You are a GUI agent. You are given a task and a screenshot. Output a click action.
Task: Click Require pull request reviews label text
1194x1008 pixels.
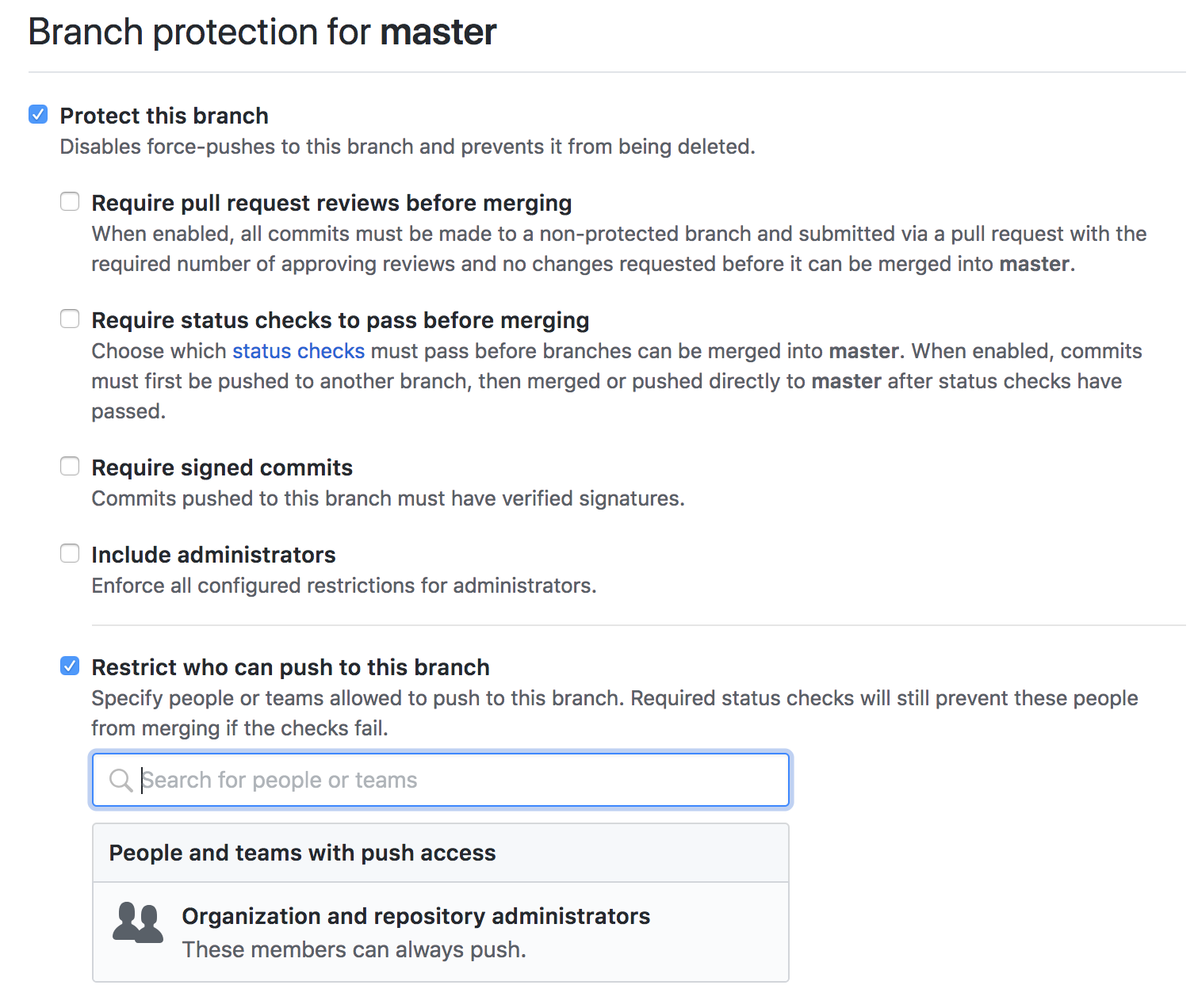point(331,203)
